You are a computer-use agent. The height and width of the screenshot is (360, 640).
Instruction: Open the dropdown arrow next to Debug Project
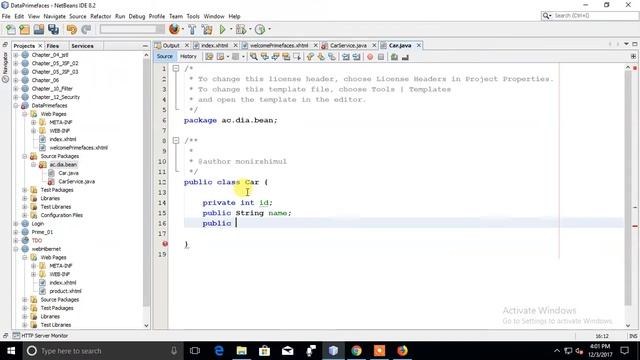pos(250,29)
